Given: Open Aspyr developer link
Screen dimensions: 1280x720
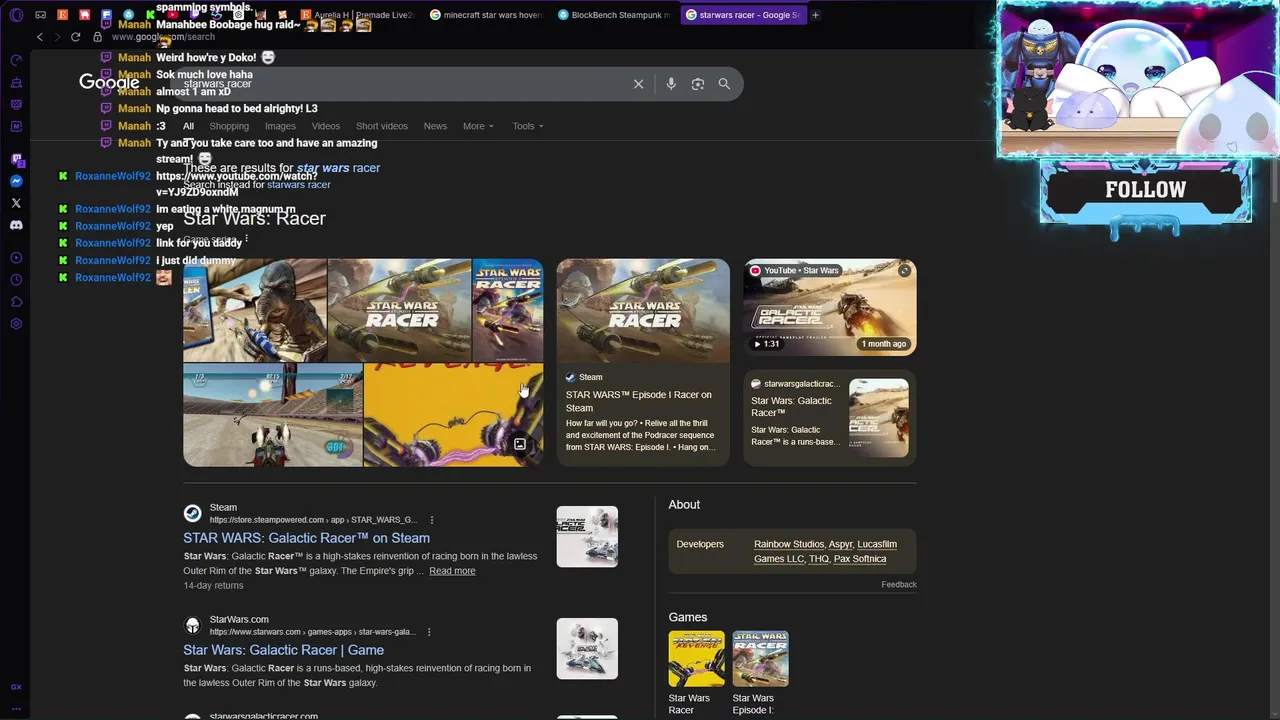Looking at the screenshot, I should coord(840,544).
